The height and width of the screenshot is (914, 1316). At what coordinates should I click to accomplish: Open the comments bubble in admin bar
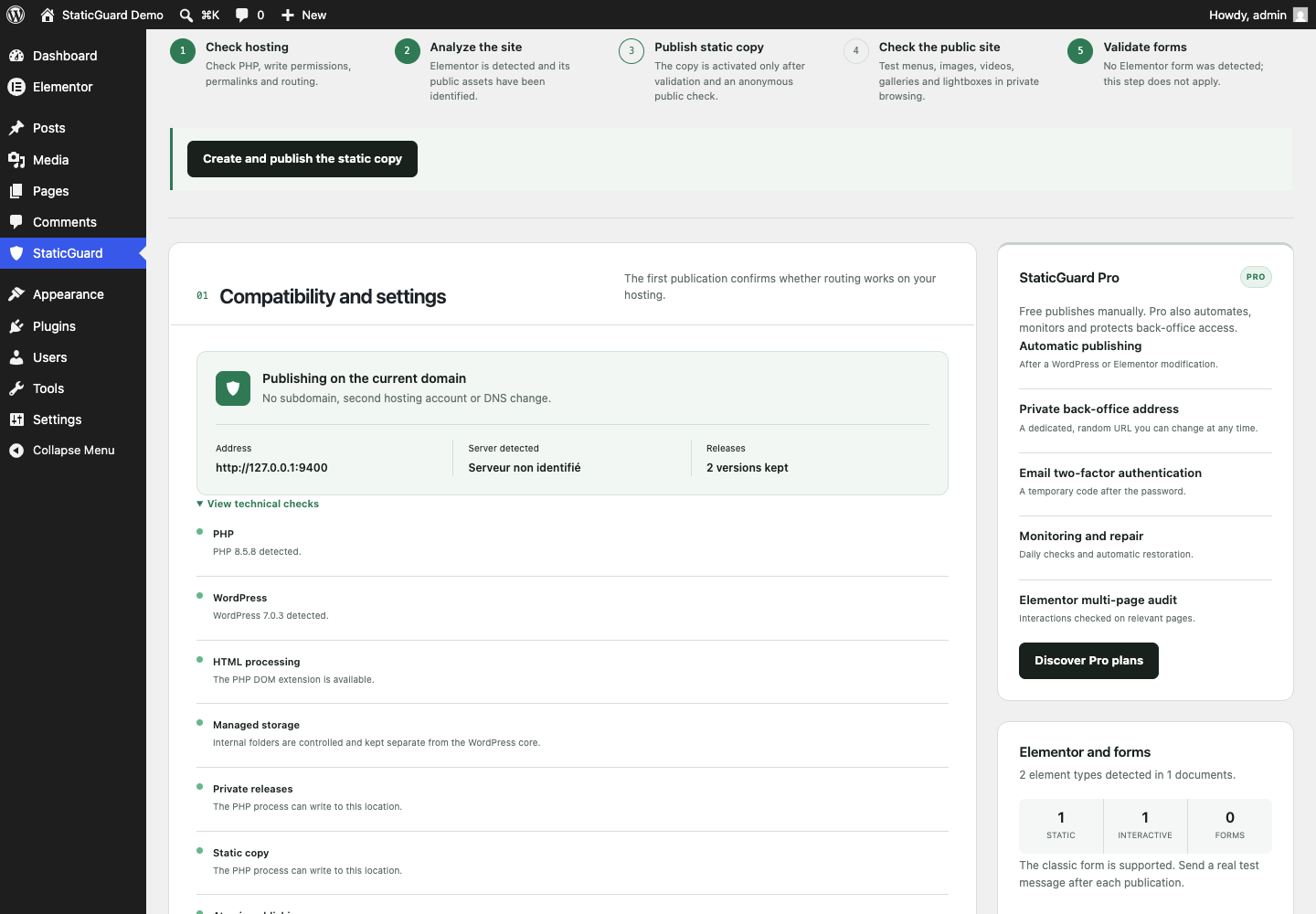[241, 15]
